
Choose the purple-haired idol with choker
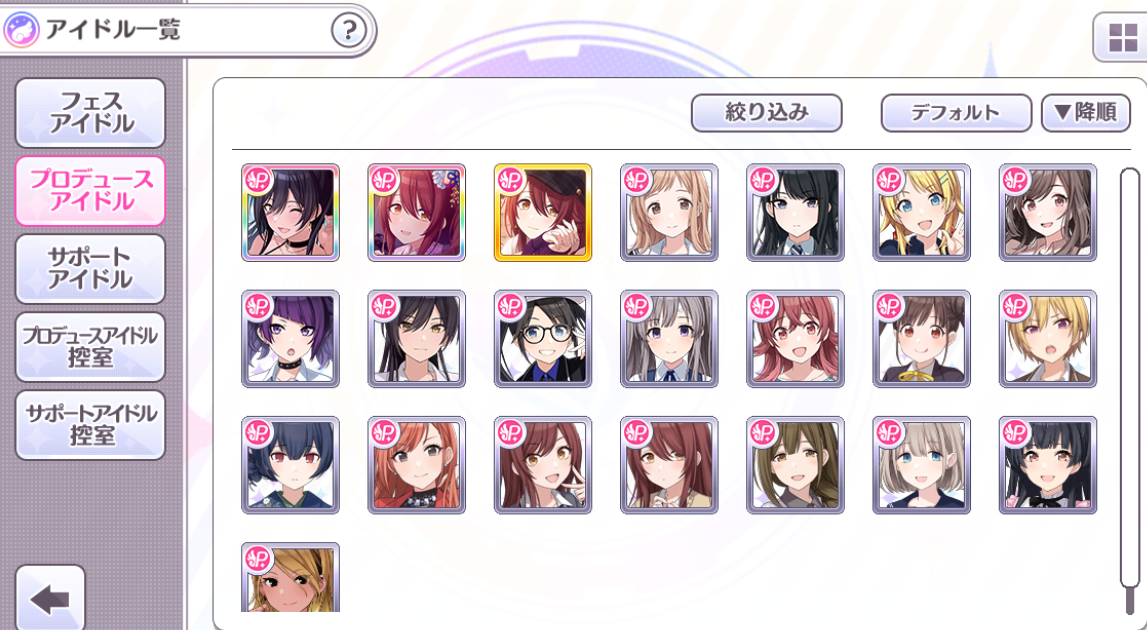(x=290, y=339)
